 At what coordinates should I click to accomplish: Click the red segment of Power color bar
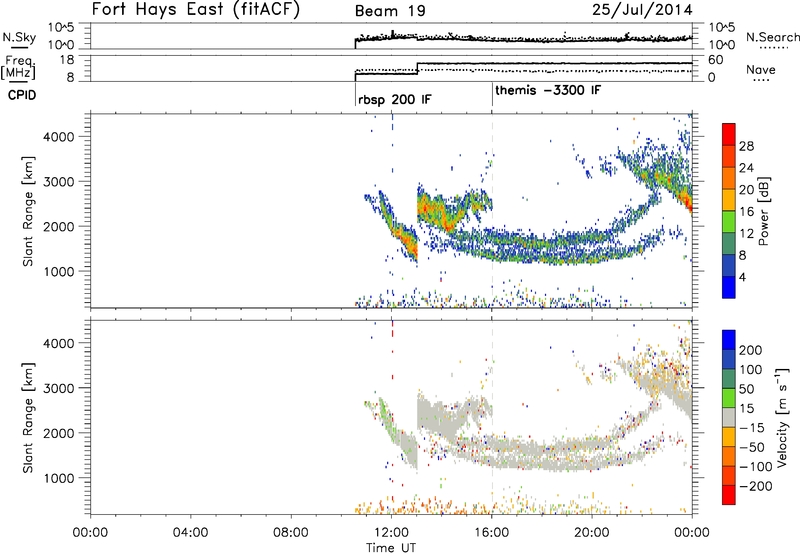click(x=729, y=135)
